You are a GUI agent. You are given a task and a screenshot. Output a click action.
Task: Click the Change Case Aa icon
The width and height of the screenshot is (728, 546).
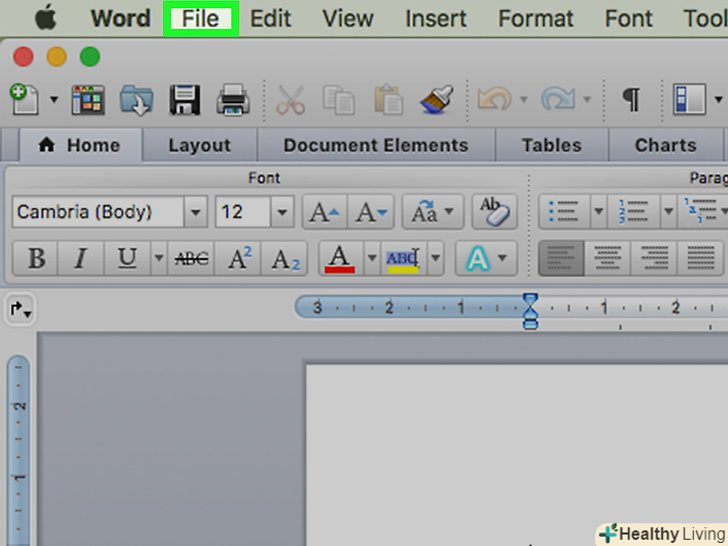433,212
